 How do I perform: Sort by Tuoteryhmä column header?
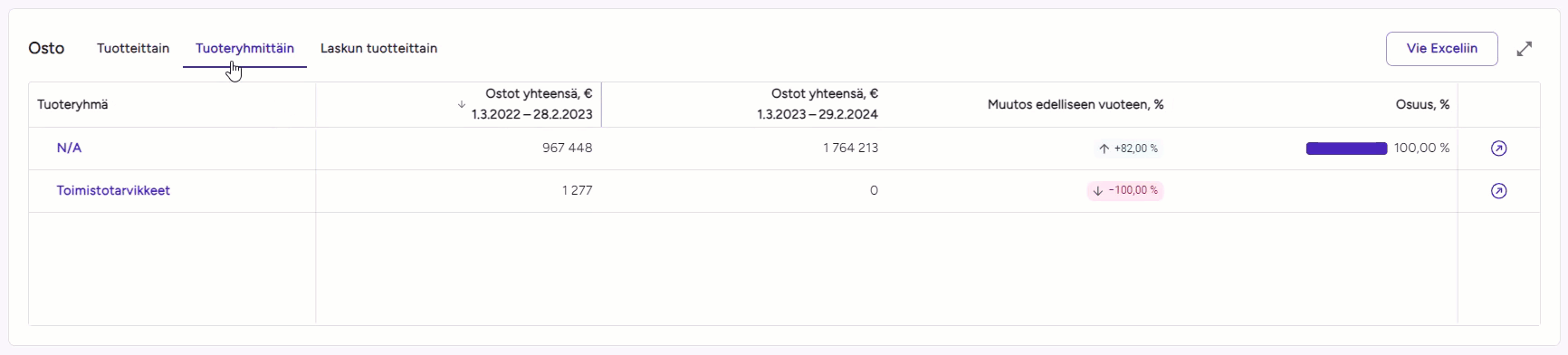point(72,105)
